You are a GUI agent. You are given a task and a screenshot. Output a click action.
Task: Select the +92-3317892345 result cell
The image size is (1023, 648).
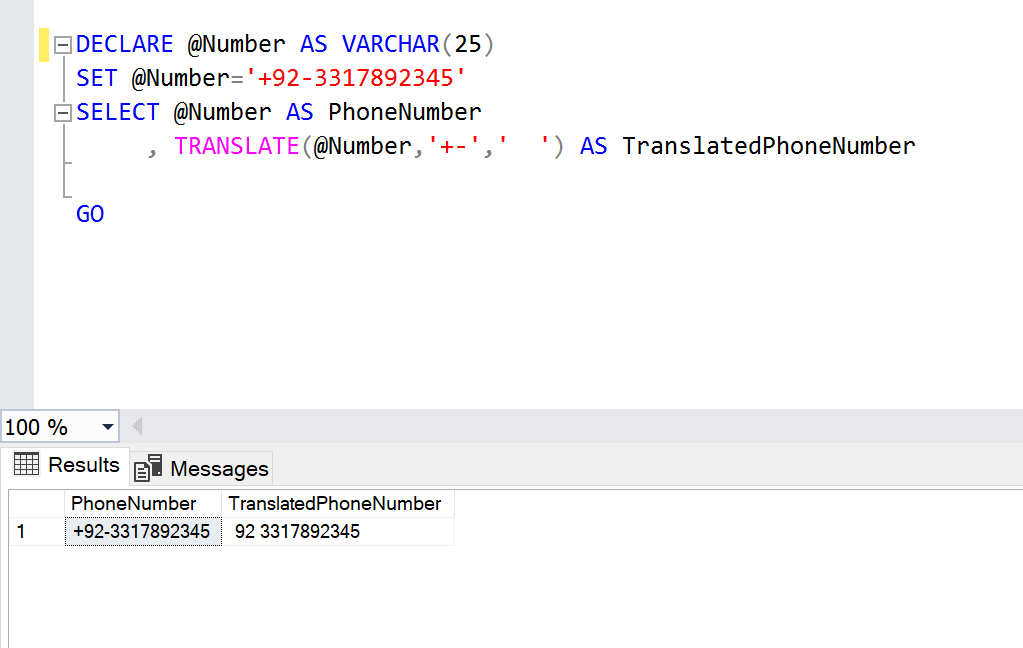pos(142,531)
